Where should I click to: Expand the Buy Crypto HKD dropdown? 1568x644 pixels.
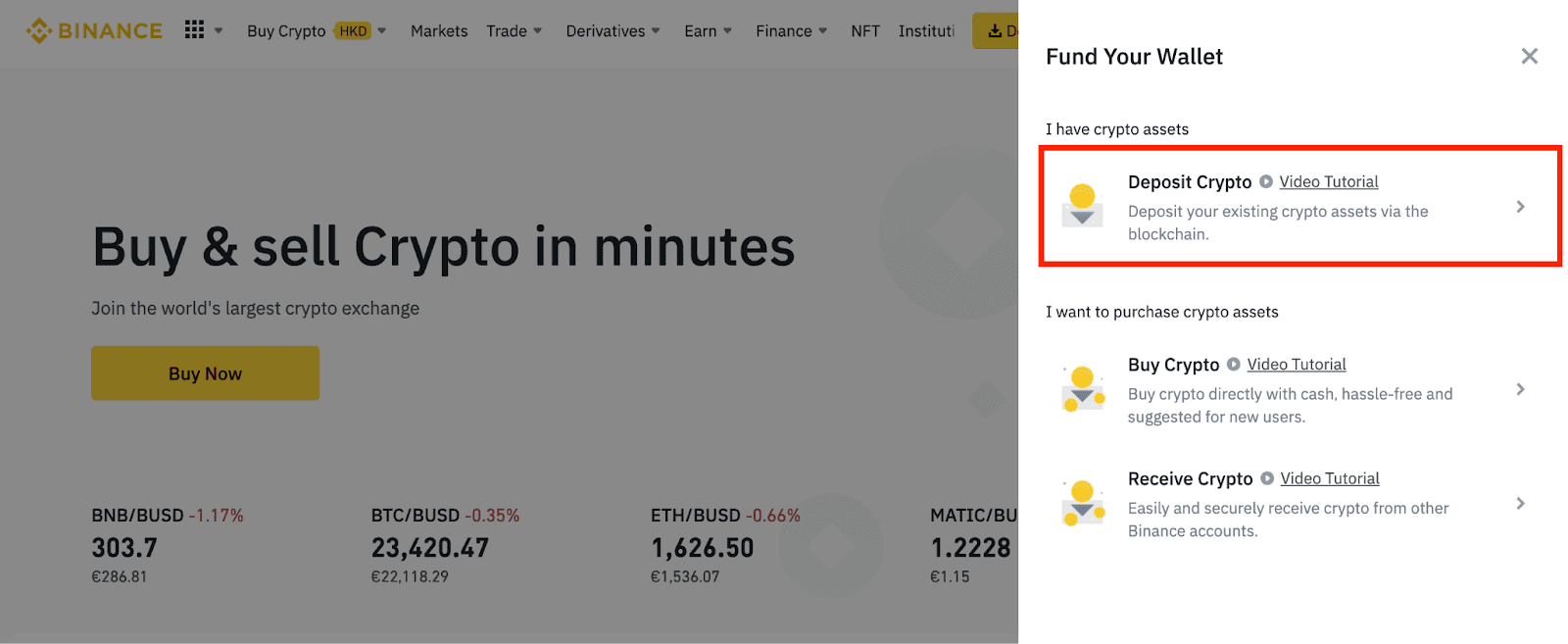point(381,31)
